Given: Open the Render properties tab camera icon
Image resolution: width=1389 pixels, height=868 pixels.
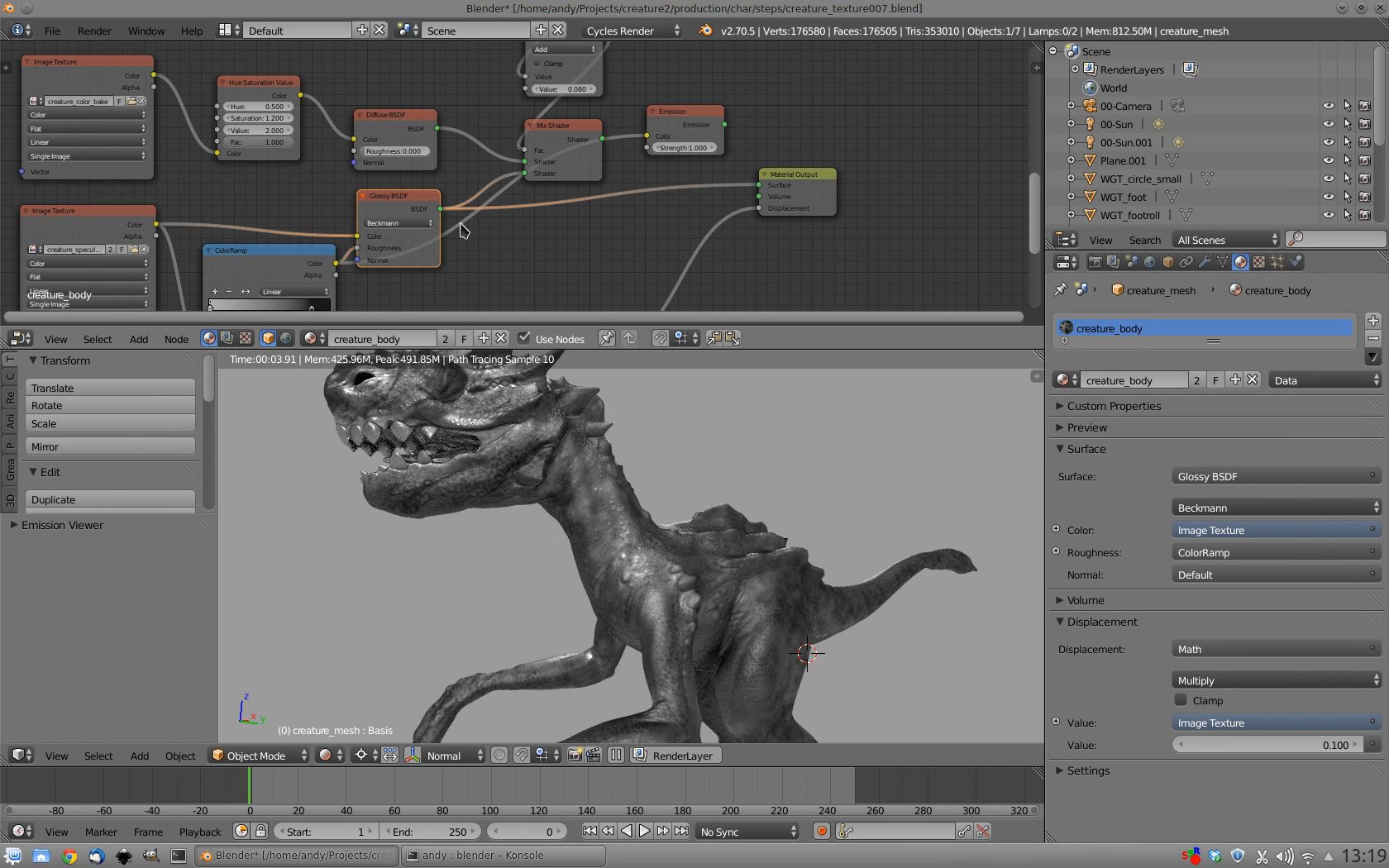Looking at the screenshot, I should [x=1095, y=262].
